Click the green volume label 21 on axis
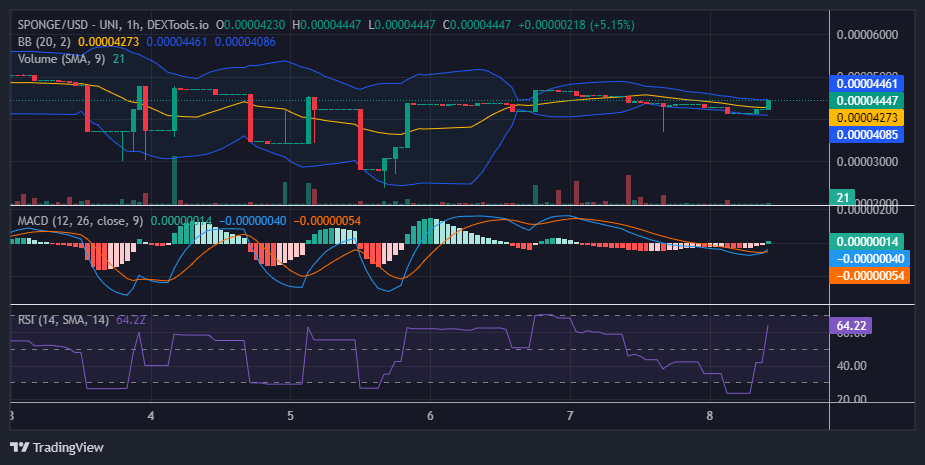Screen dimensions: 925x465 842,197
